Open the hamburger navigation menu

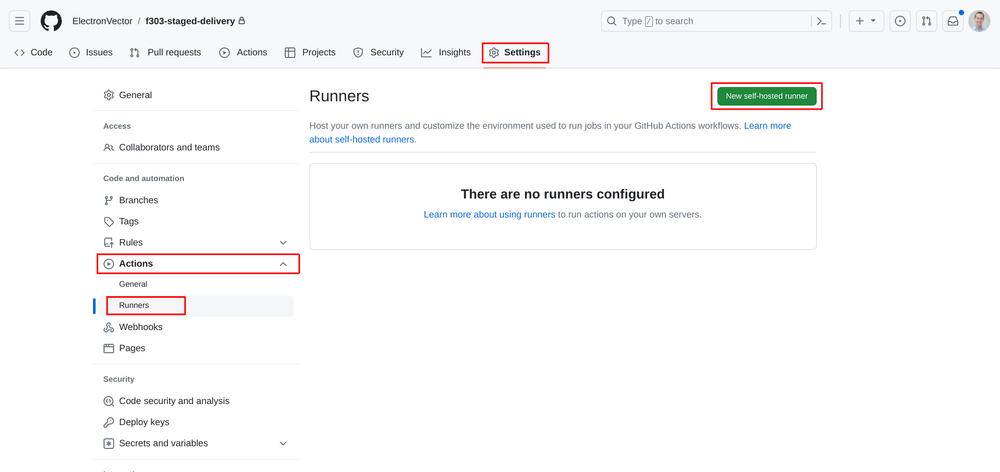[x=19, y=21]
